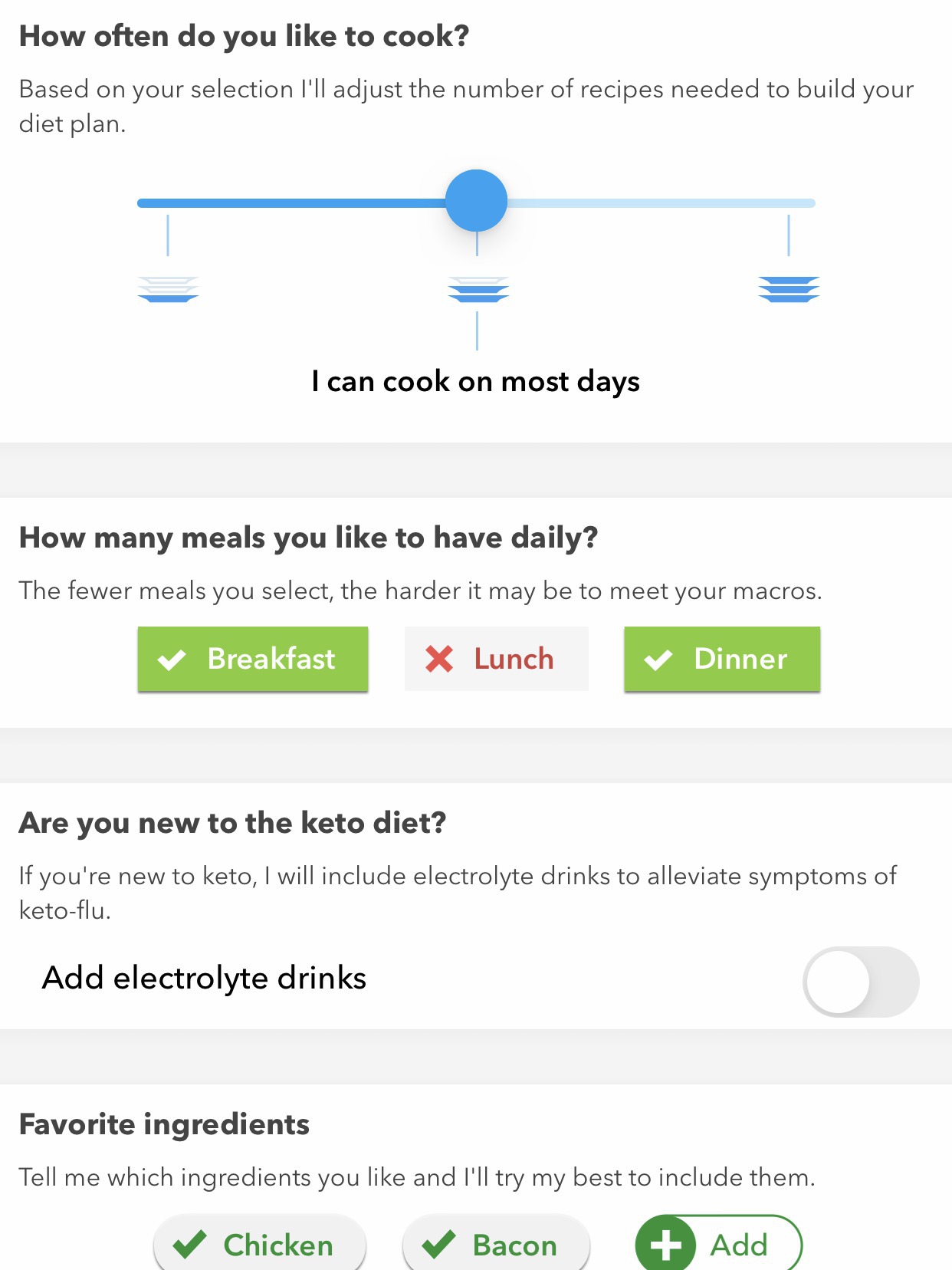Remove Chicken from favorite ingredients
Screen dimensions: 952x1270
pyautogui.click(x=260, y=1244)
